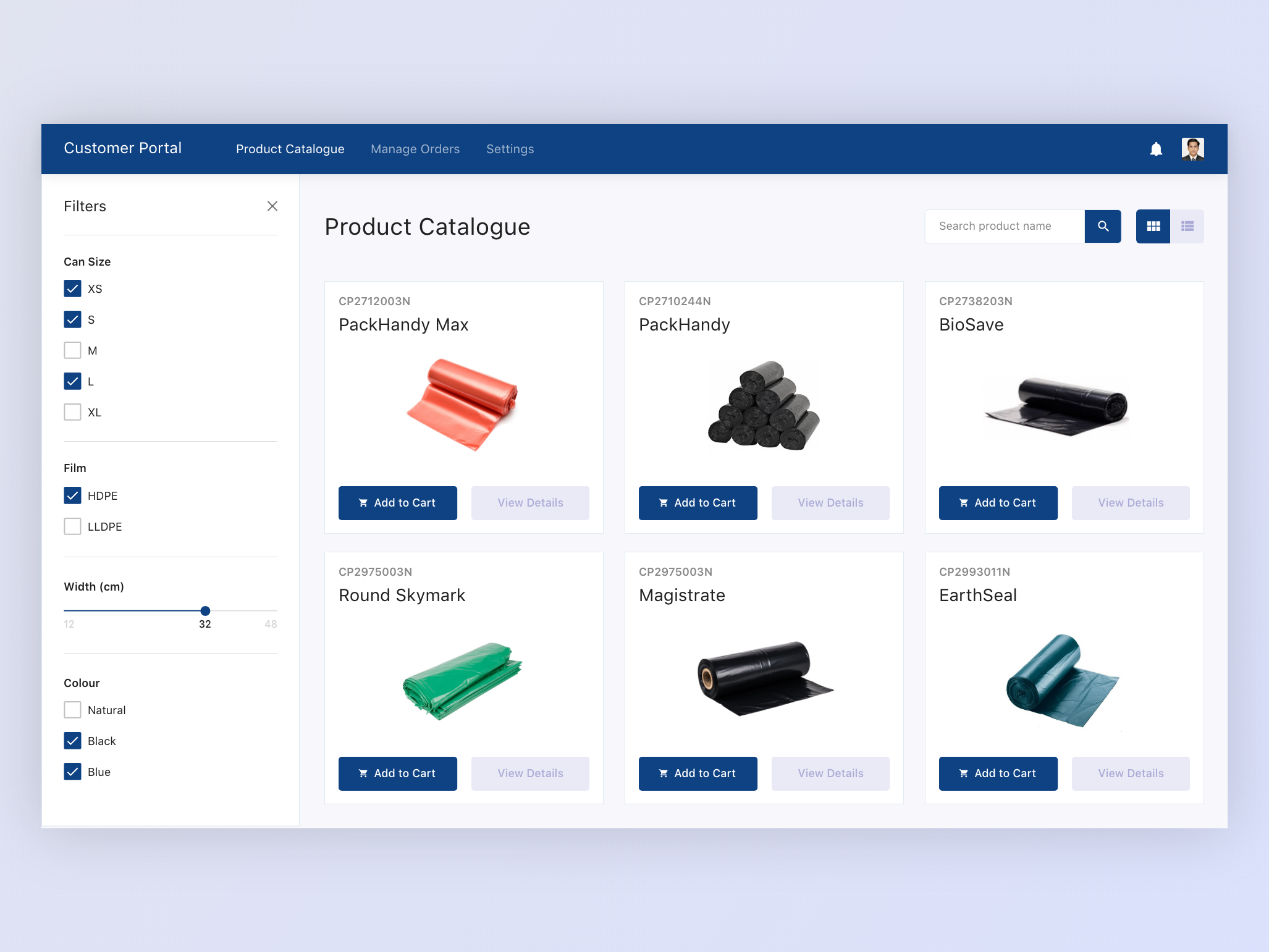View details for EarthSeal
This screenshot has height=952, width=1269.
[1131, 773]
